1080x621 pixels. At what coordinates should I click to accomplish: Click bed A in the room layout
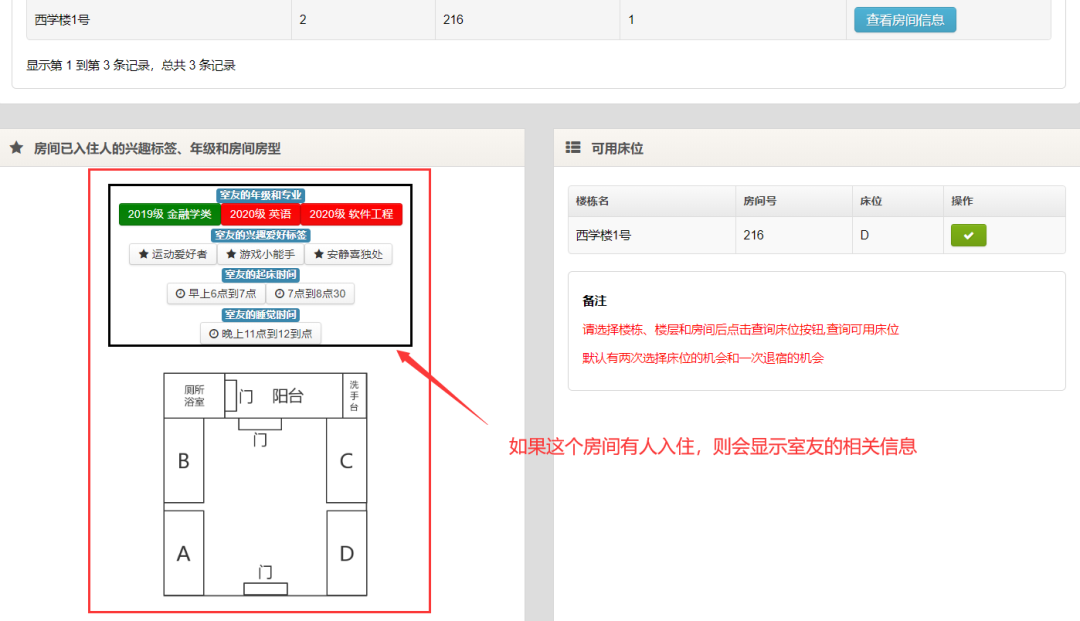[x=183, y=553]
